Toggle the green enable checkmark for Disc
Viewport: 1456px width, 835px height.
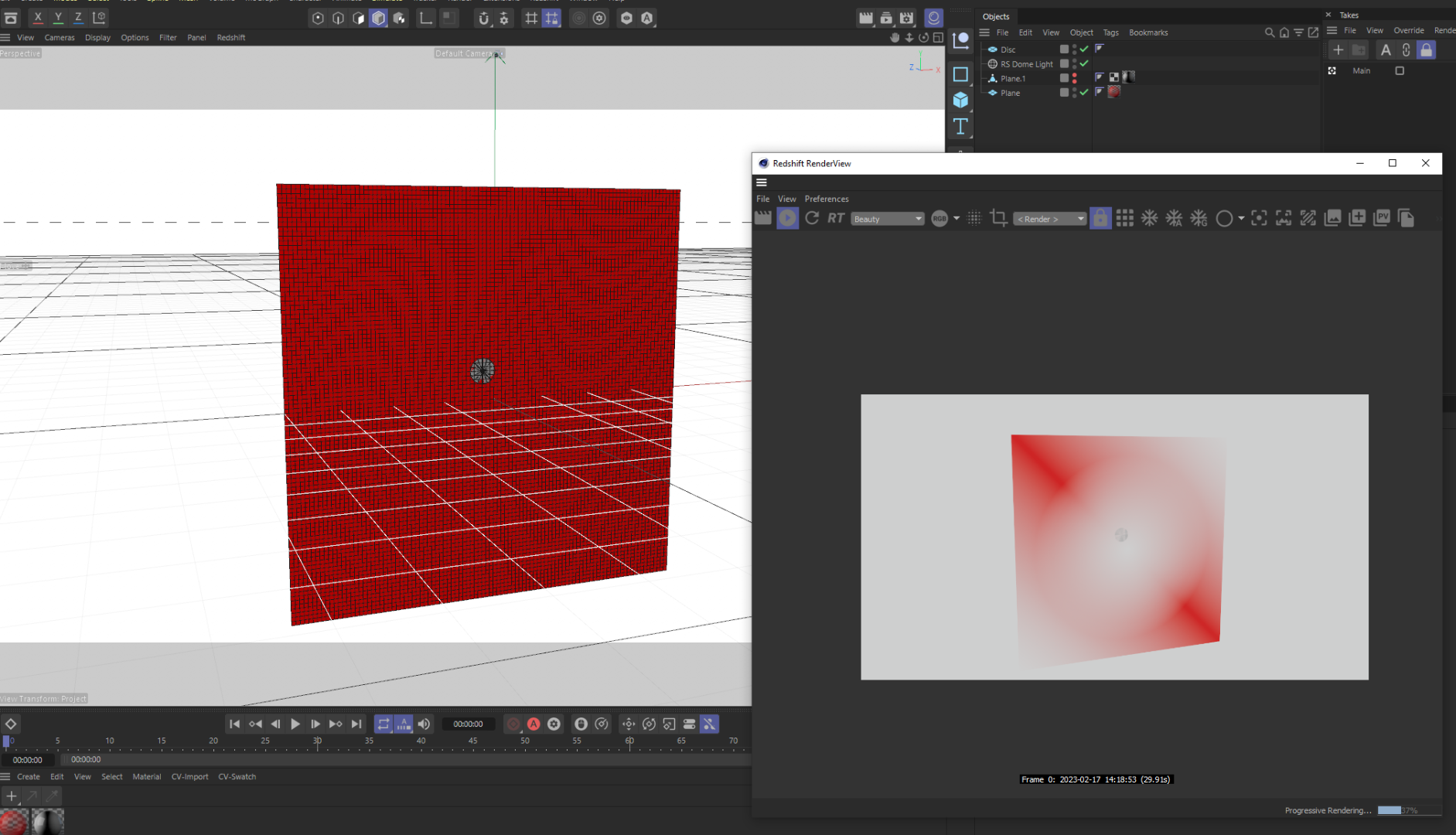[x=1084, y=49]
